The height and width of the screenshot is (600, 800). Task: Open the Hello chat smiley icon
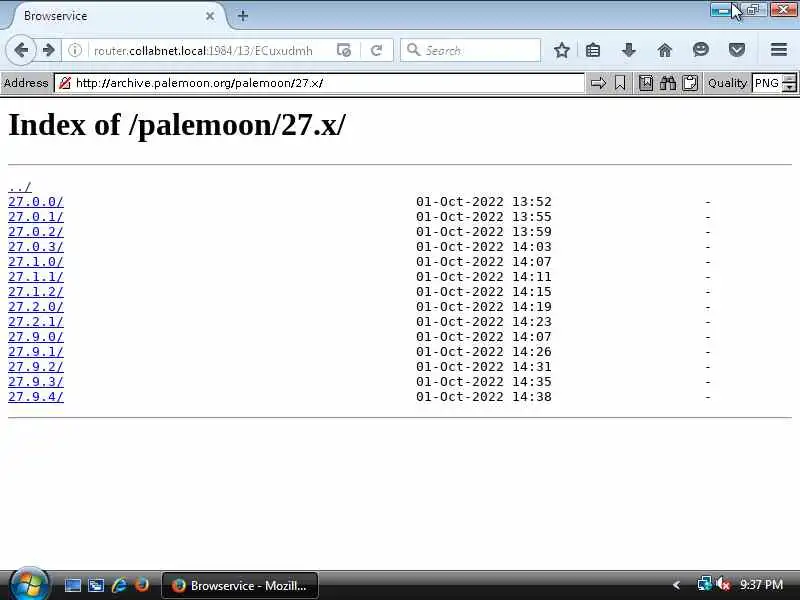click(x=701, y=49)
